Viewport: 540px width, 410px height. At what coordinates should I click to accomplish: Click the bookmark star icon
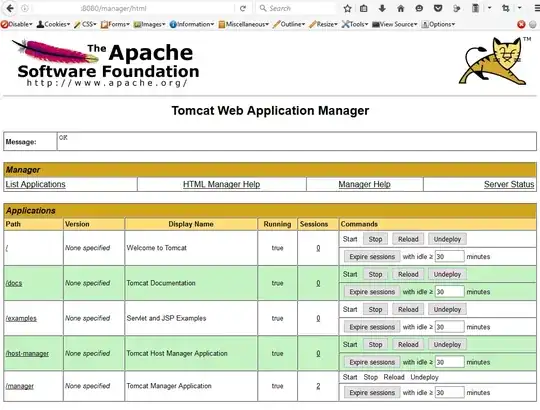347,8
